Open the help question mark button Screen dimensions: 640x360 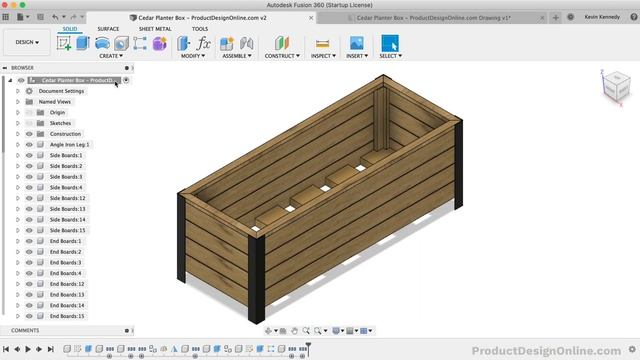(x=634, y=17)
